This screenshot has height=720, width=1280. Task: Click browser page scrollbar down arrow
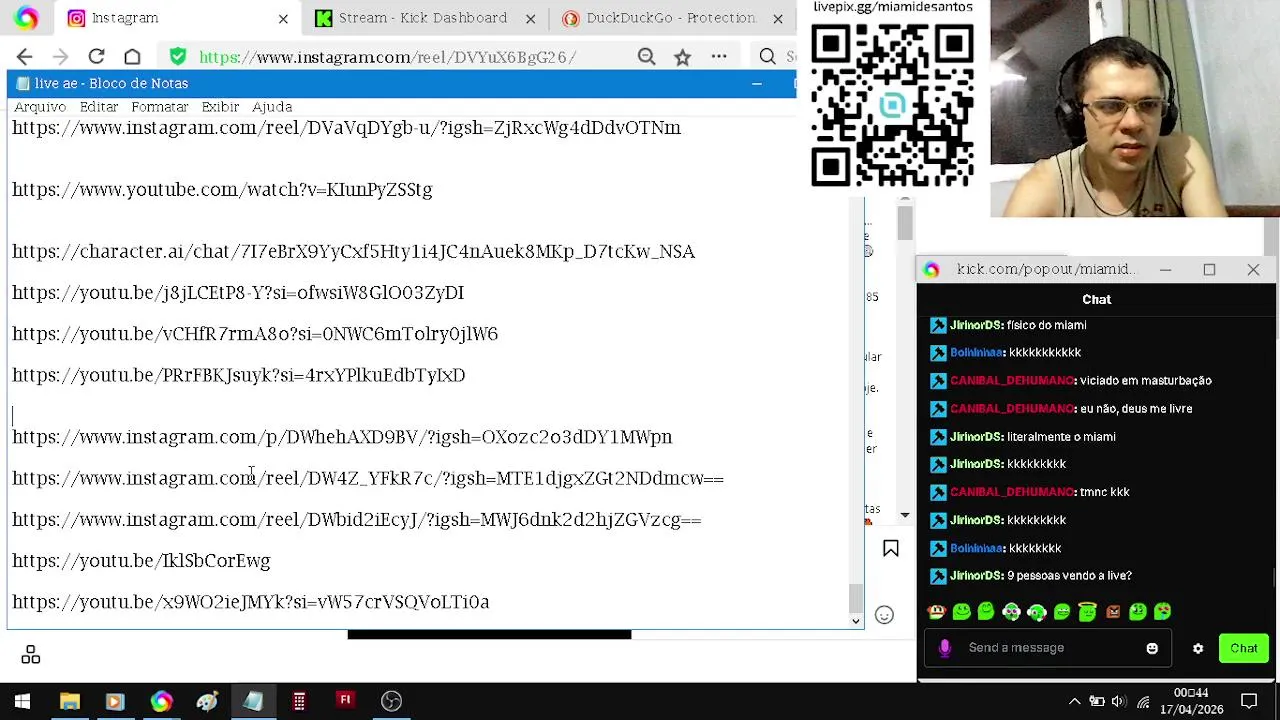point(905,514)
